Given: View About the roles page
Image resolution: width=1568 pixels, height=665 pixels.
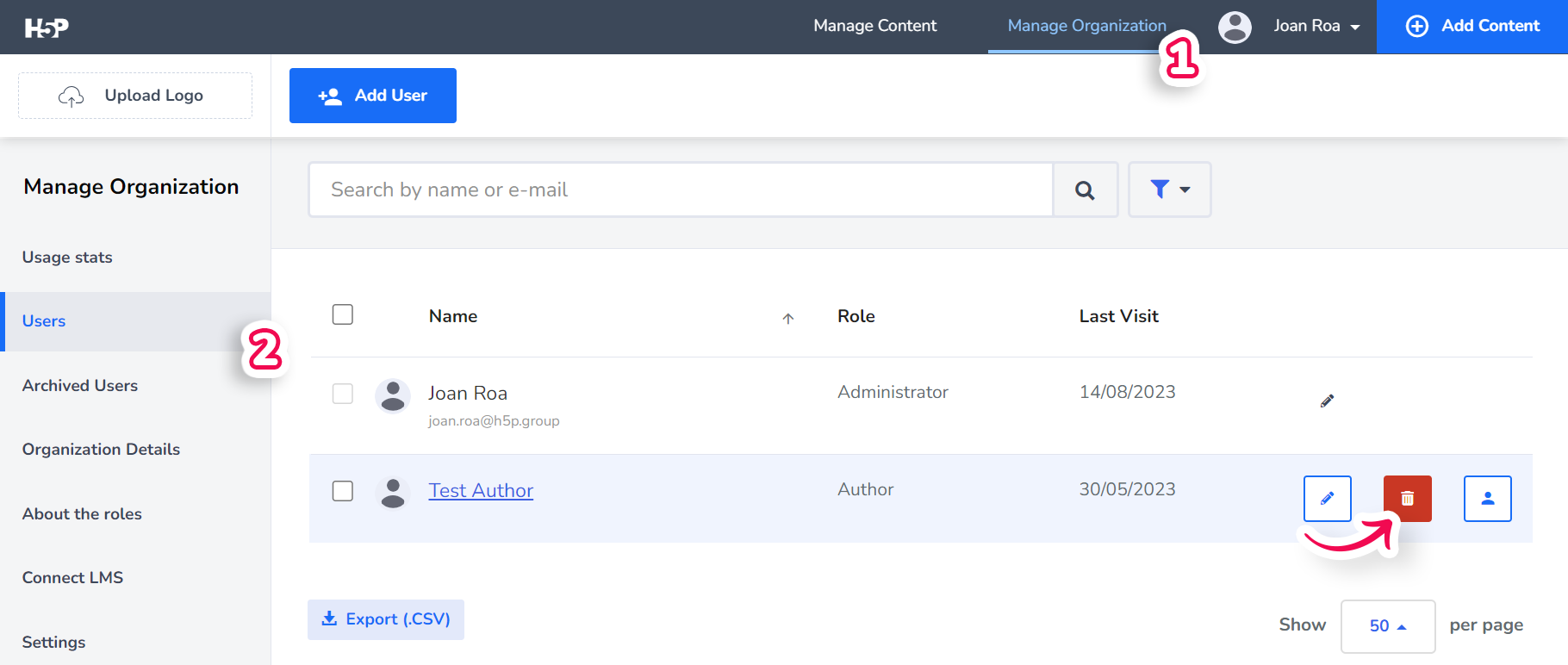Looking at the screenshot, I should (82, 514).
